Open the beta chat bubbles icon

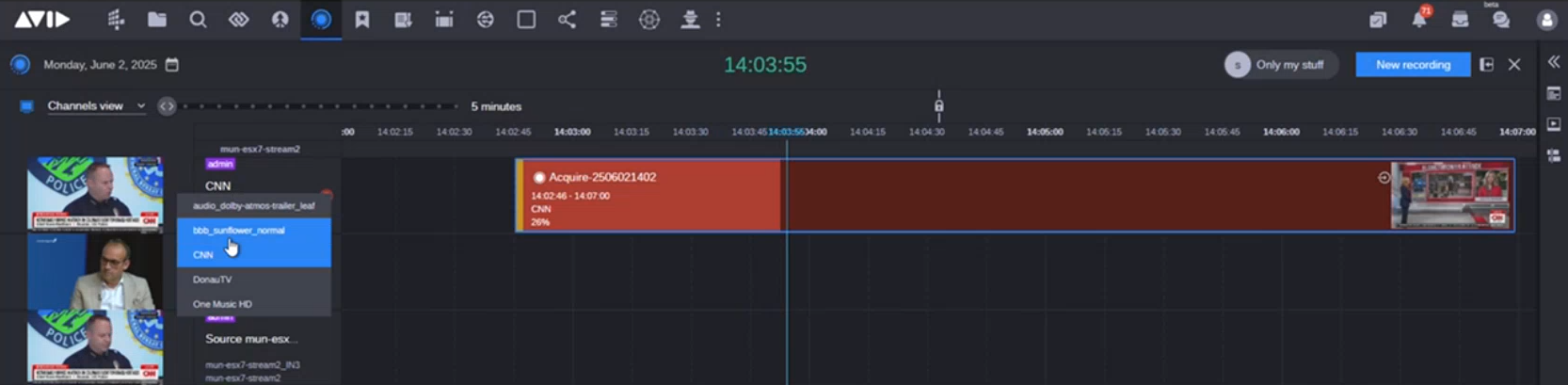point(1501,20)
